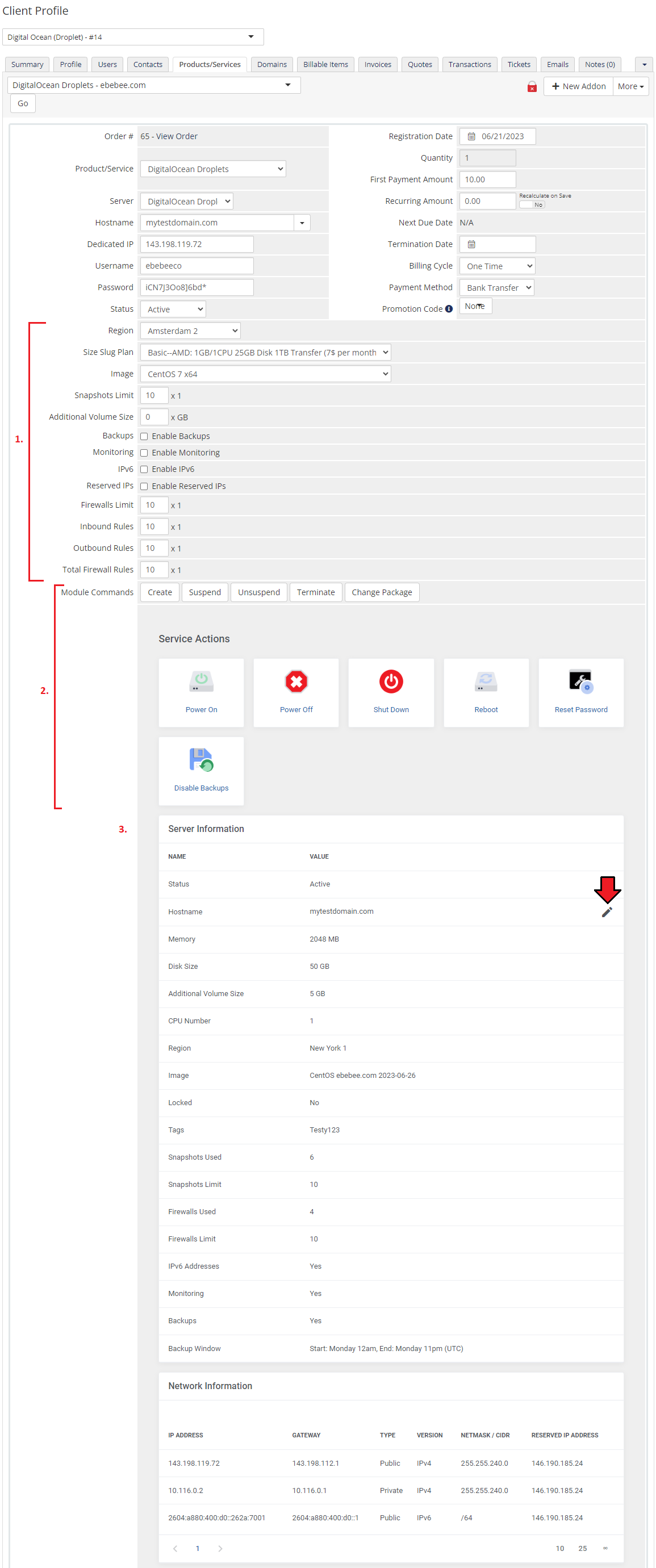Viewport: 656px width, 1568px height.
Task: Open the View Order link
Action: 177,136
